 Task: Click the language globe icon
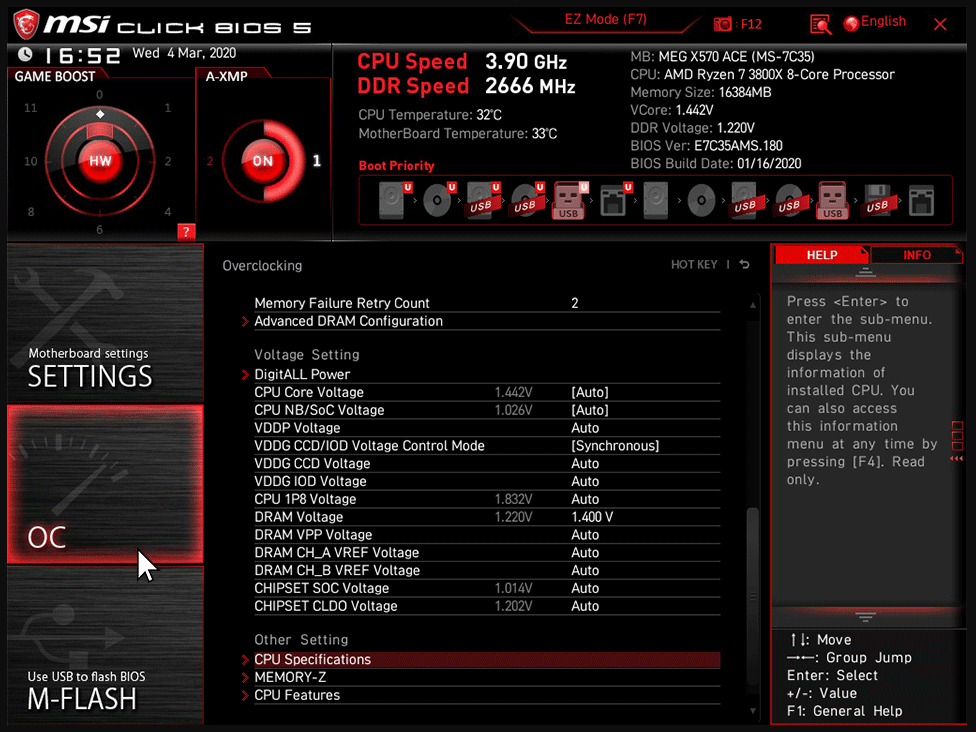tap(851, 23)
